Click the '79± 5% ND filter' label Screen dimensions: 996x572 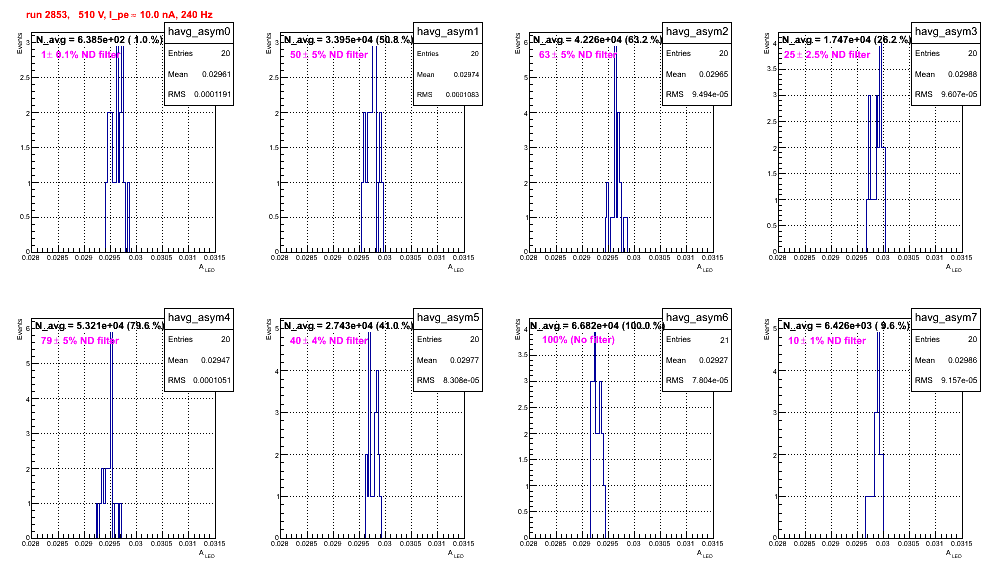click(80, 341)
